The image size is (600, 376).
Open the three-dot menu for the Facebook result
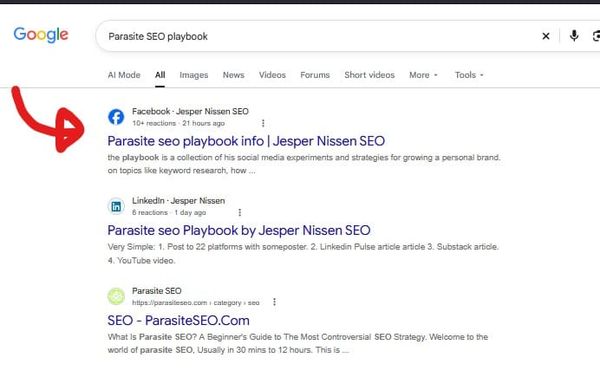pyautogui.click(x=263, y=123)
